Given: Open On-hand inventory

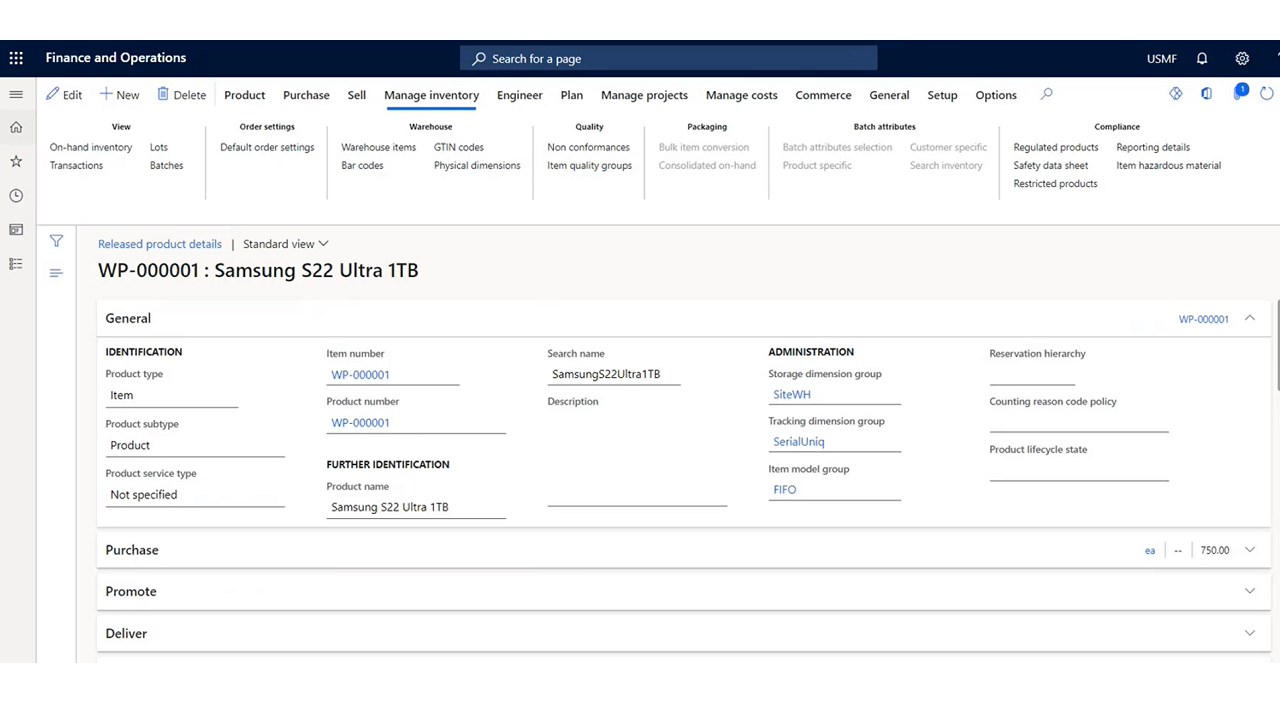Looking at the screenshot, I should [91, 147].
